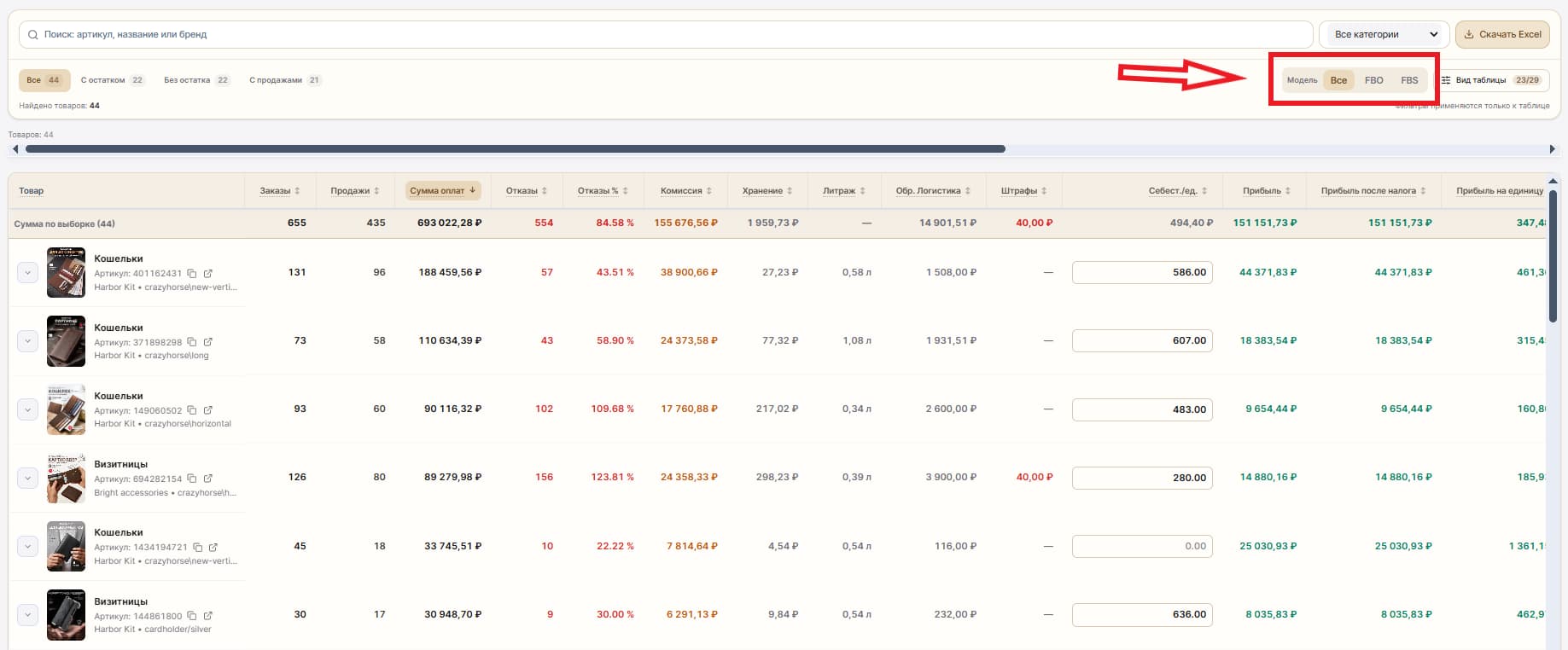Click the horizontal table scrollbar
Screen dimensions: 1568x650
coord(516,148)
